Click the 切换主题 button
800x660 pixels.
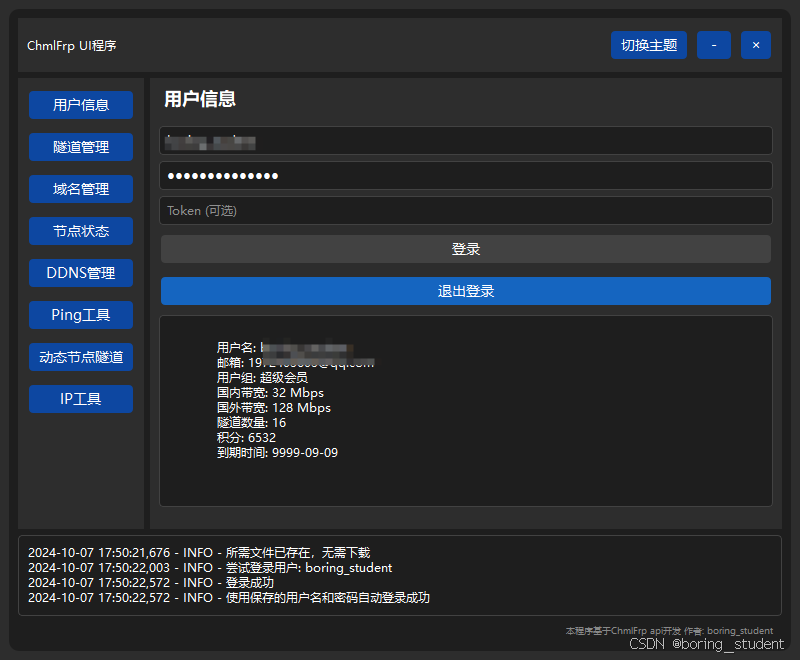648,45
